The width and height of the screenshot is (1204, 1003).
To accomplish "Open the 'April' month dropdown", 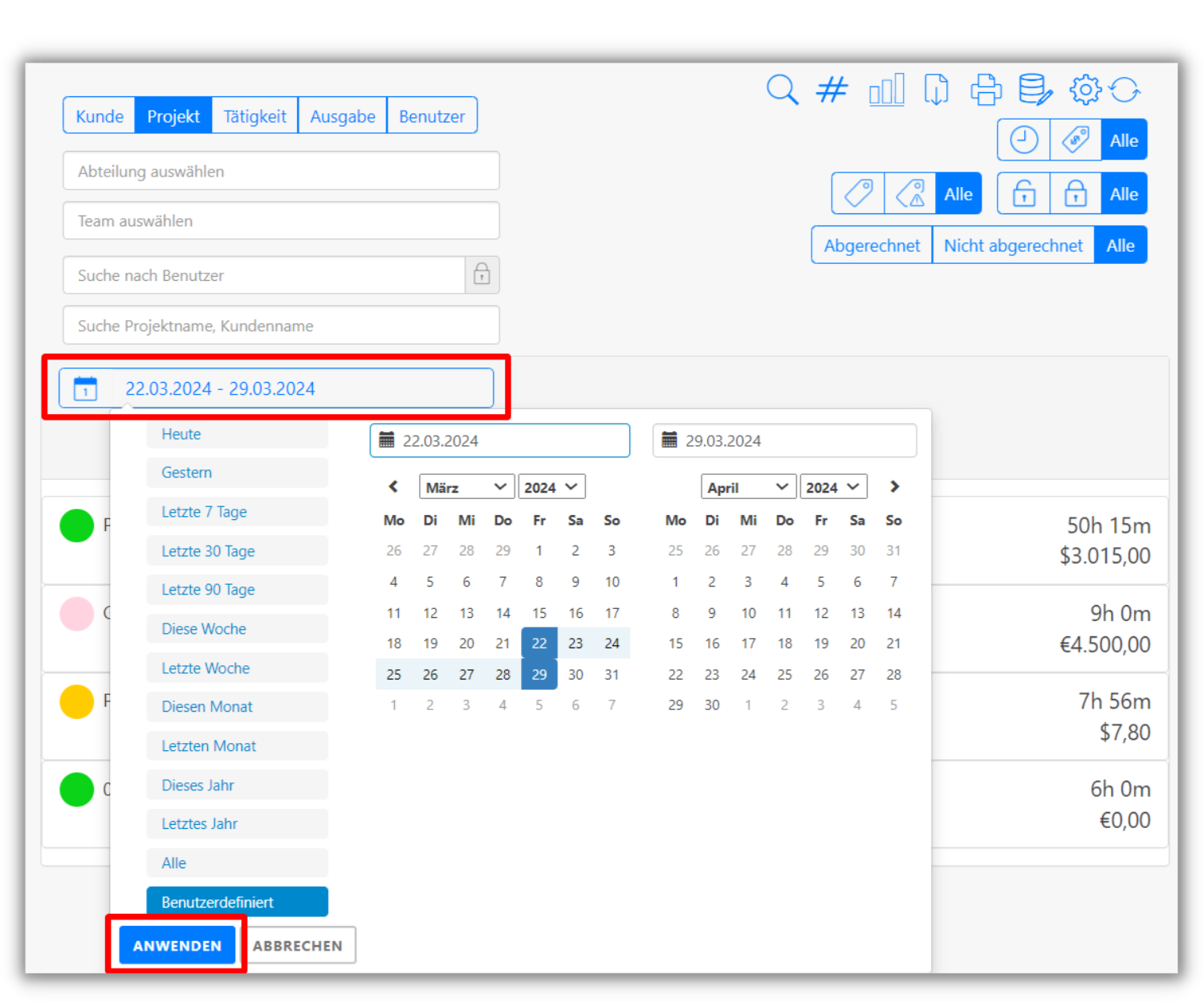I will coord(747,487).
